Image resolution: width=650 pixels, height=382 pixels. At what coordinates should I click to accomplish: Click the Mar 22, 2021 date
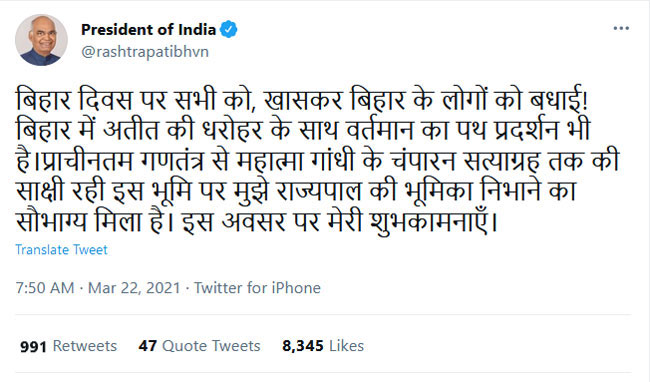(x=134, y=288)
